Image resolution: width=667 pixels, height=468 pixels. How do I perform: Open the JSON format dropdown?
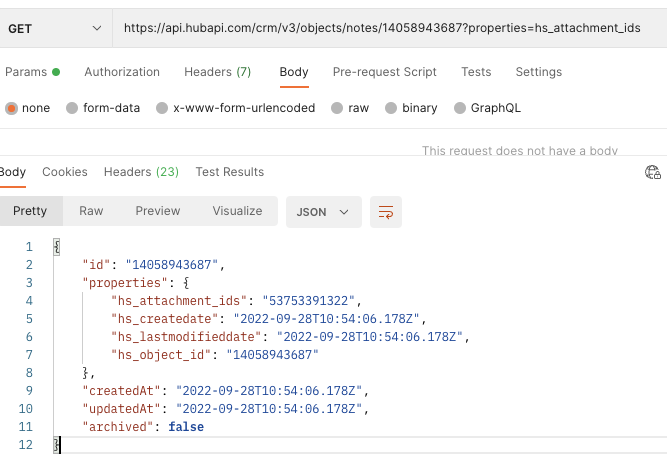click(323, 212)
